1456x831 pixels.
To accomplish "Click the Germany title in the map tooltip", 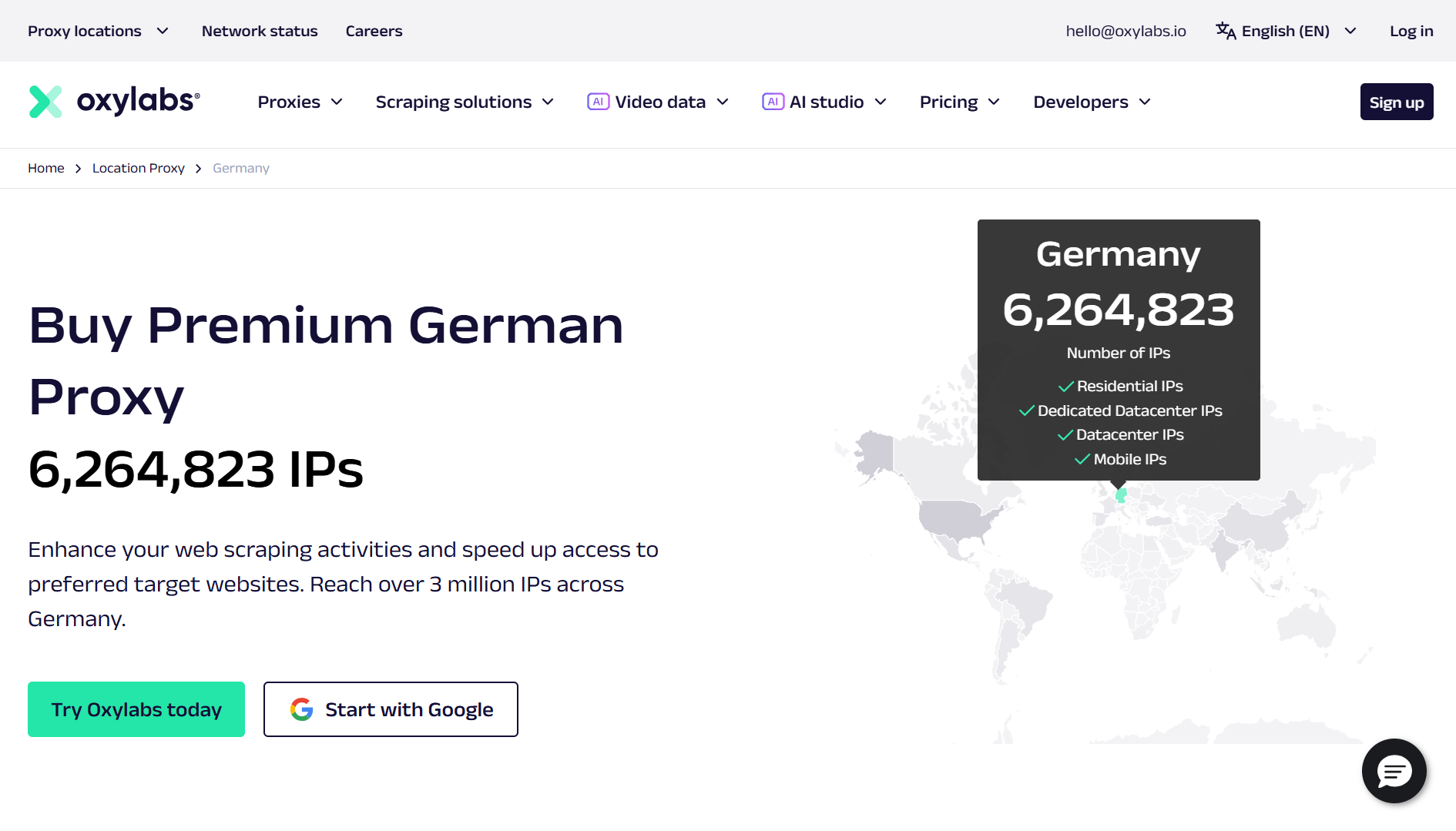I will [1118, 255].
